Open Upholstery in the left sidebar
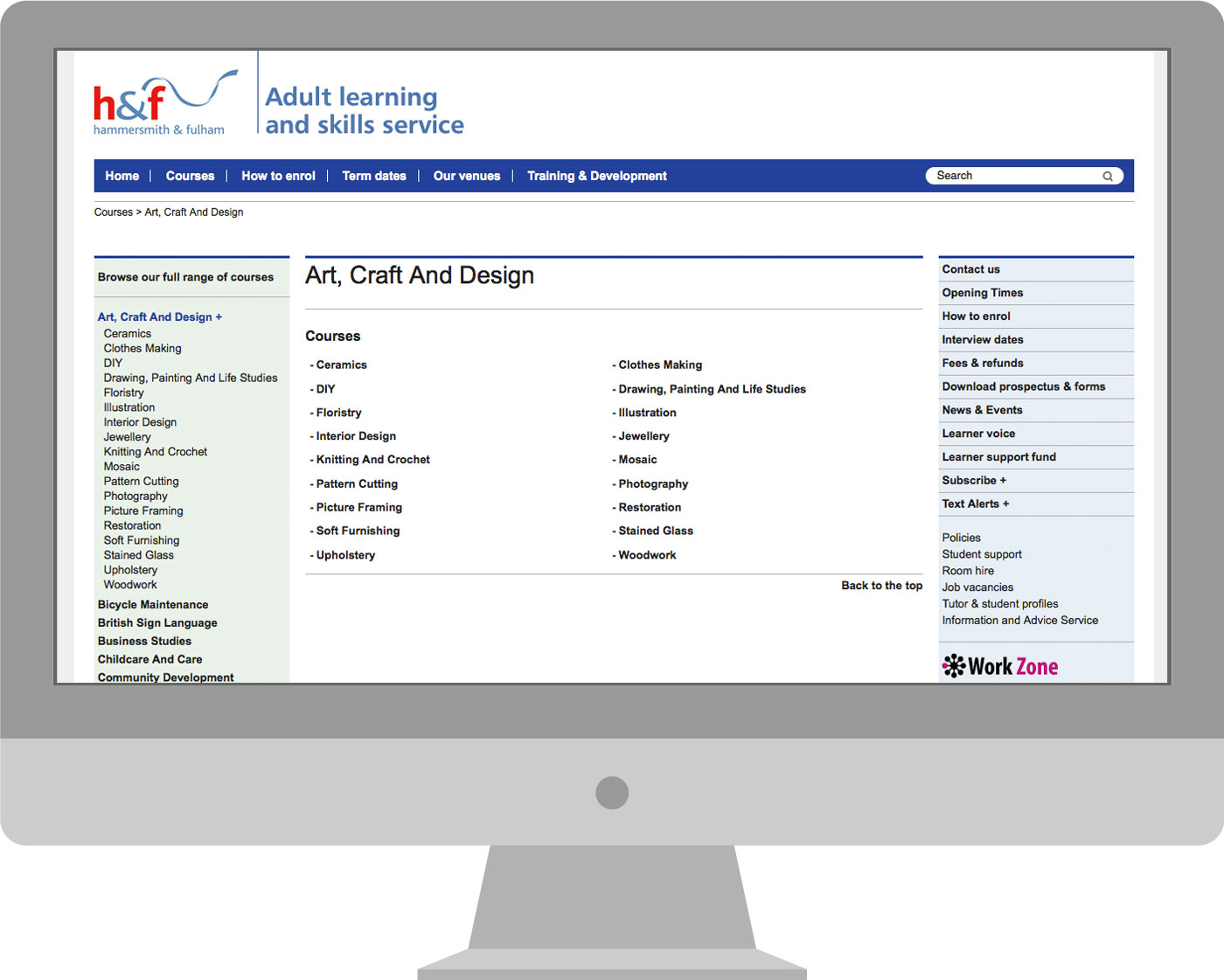This screenshot has height=980, width=1224. (x=131, y=570)
